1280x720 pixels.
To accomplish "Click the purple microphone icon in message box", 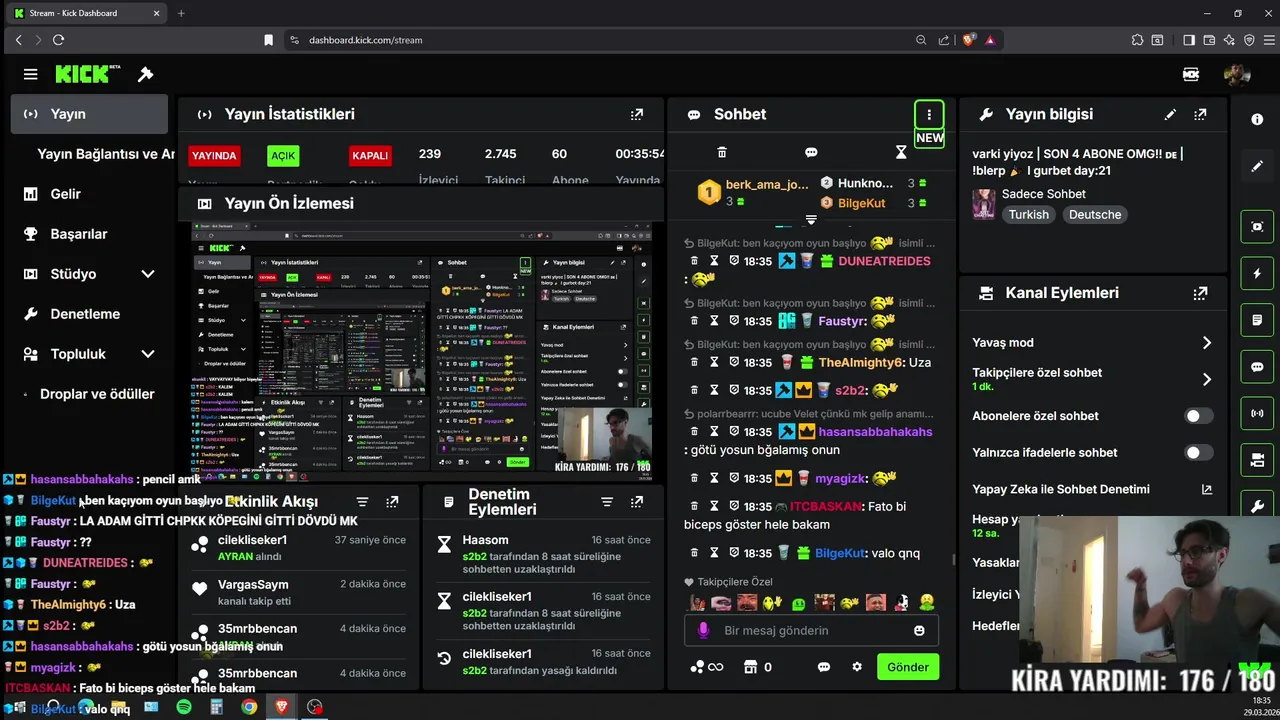I will [703, 631].
